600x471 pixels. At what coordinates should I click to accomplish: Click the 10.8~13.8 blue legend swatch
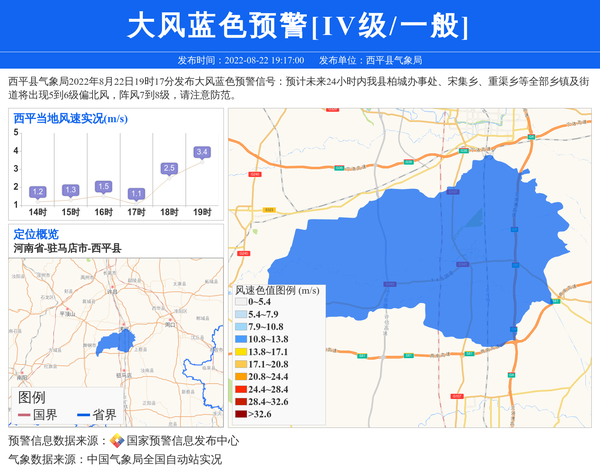click(241, 339)
